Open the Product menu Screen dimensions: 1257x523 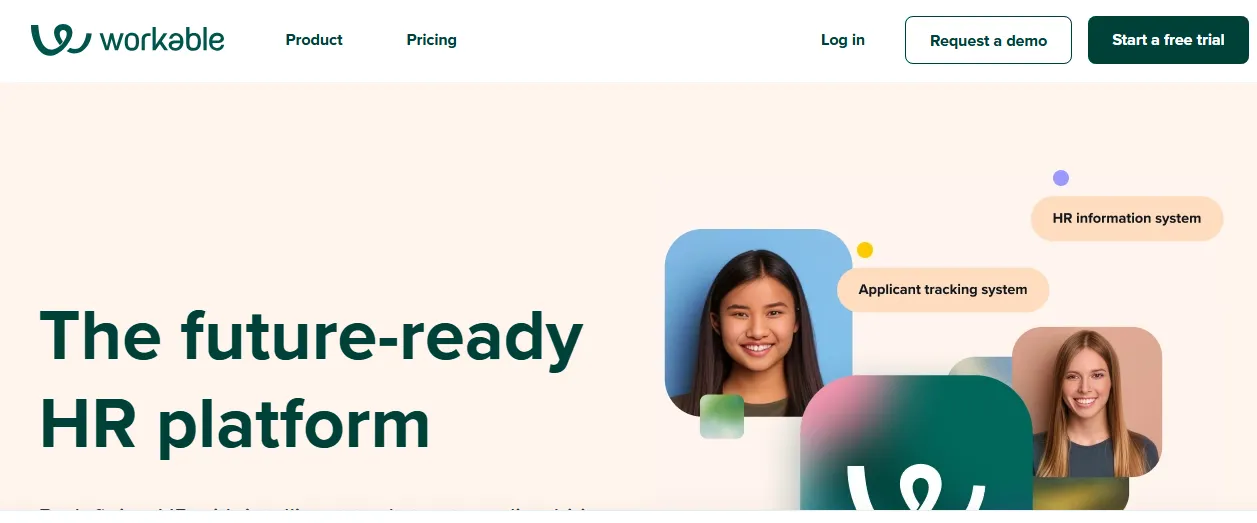click(314, 40)
